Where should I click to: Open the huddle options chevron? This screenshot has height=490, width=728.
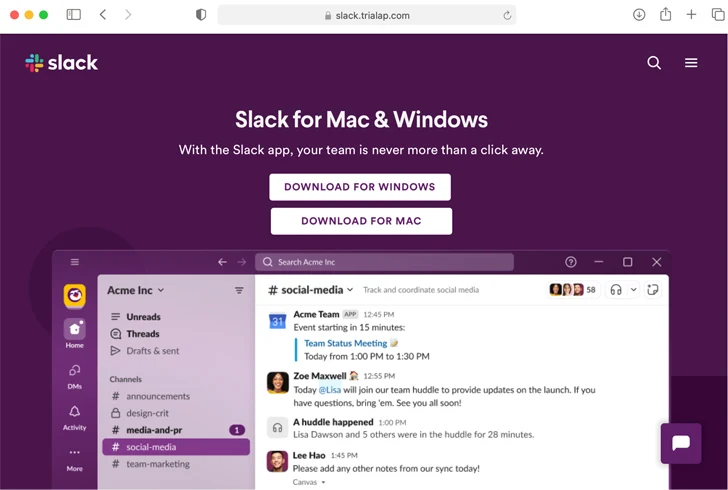click(x=633, y=290)
